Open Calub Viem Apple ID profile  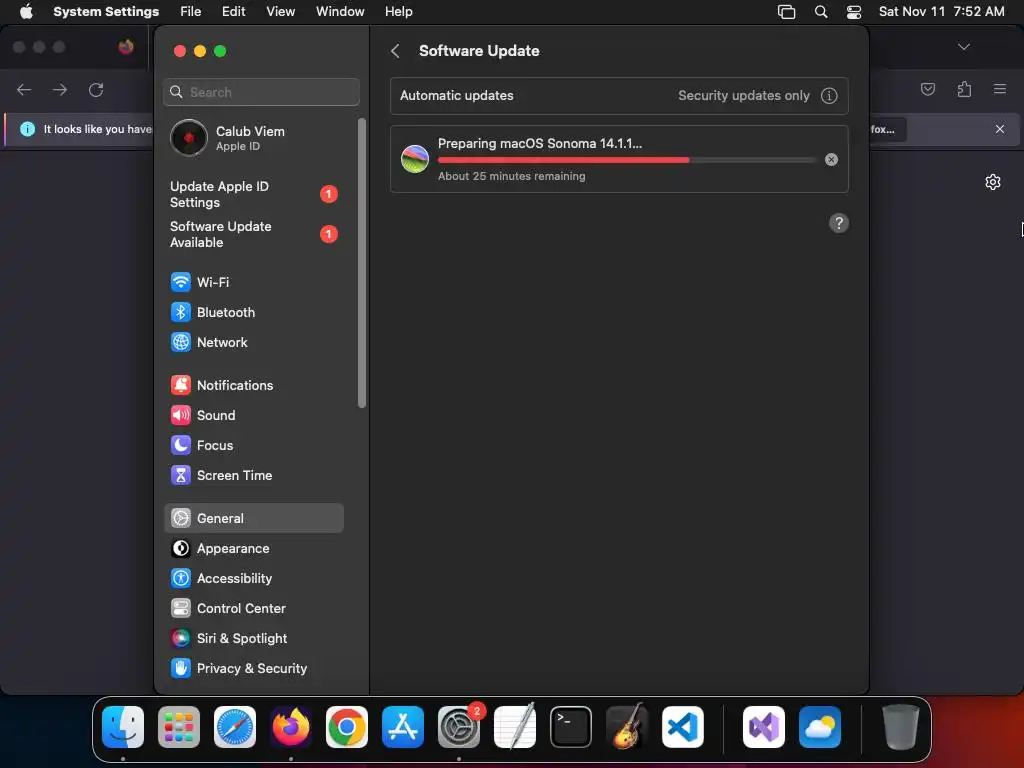click(x=253, y=138)
